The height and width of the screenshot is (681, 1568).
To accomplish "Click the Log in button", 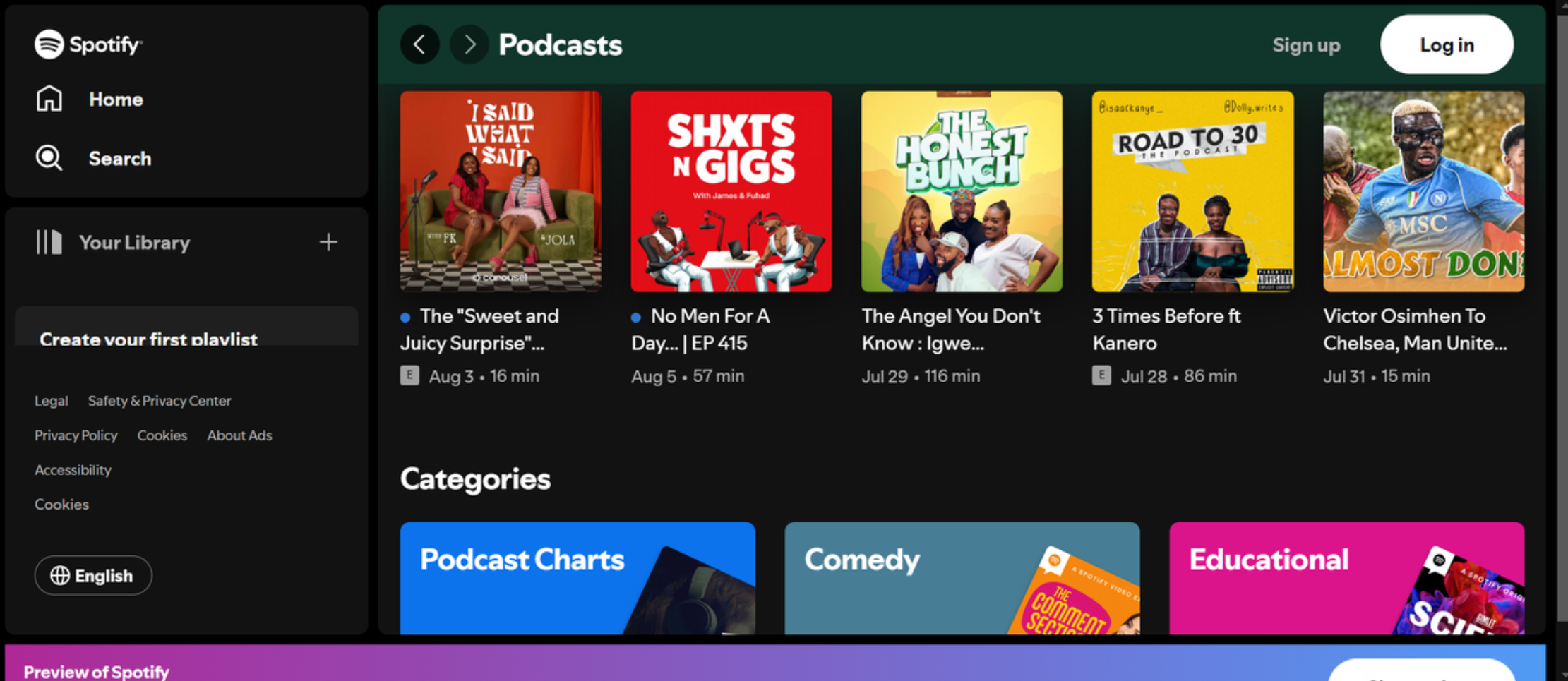I will (1446, 44).
